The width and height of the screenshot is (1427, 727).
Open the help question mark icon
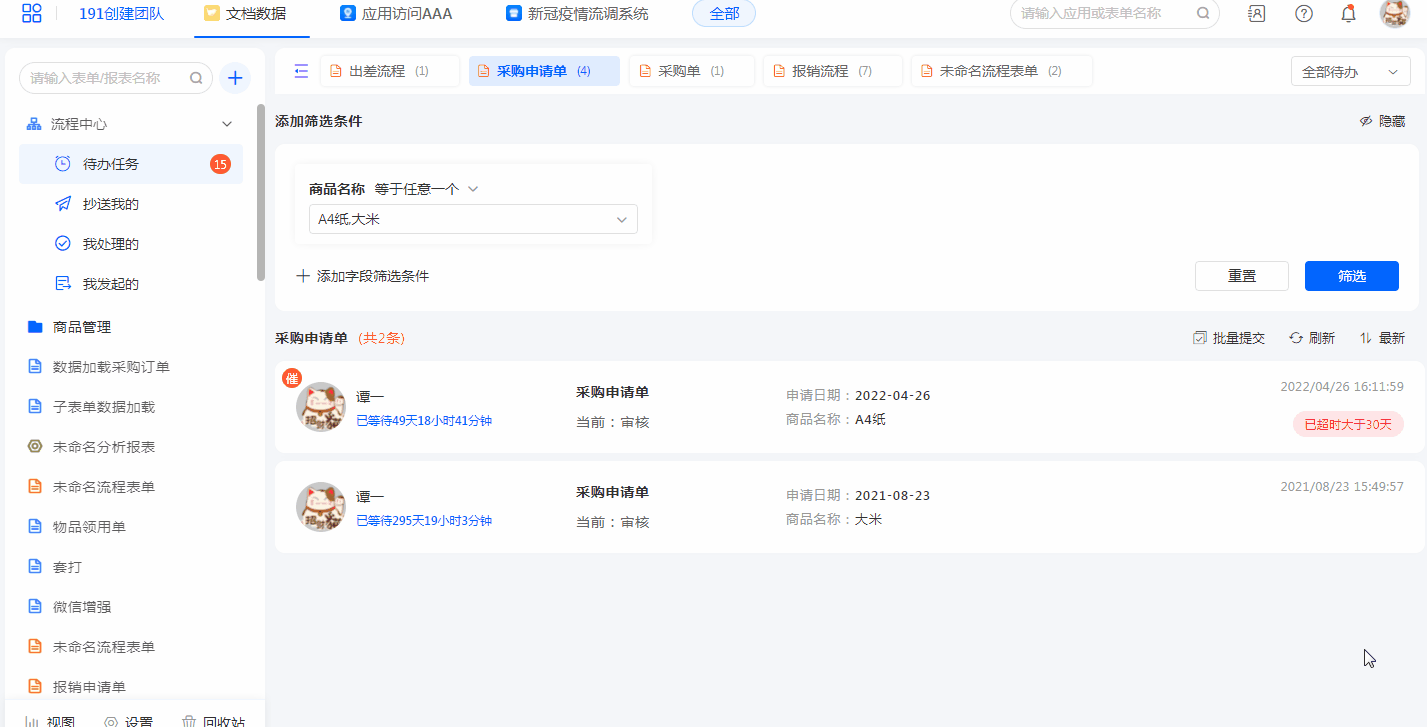click(1303, 14)
